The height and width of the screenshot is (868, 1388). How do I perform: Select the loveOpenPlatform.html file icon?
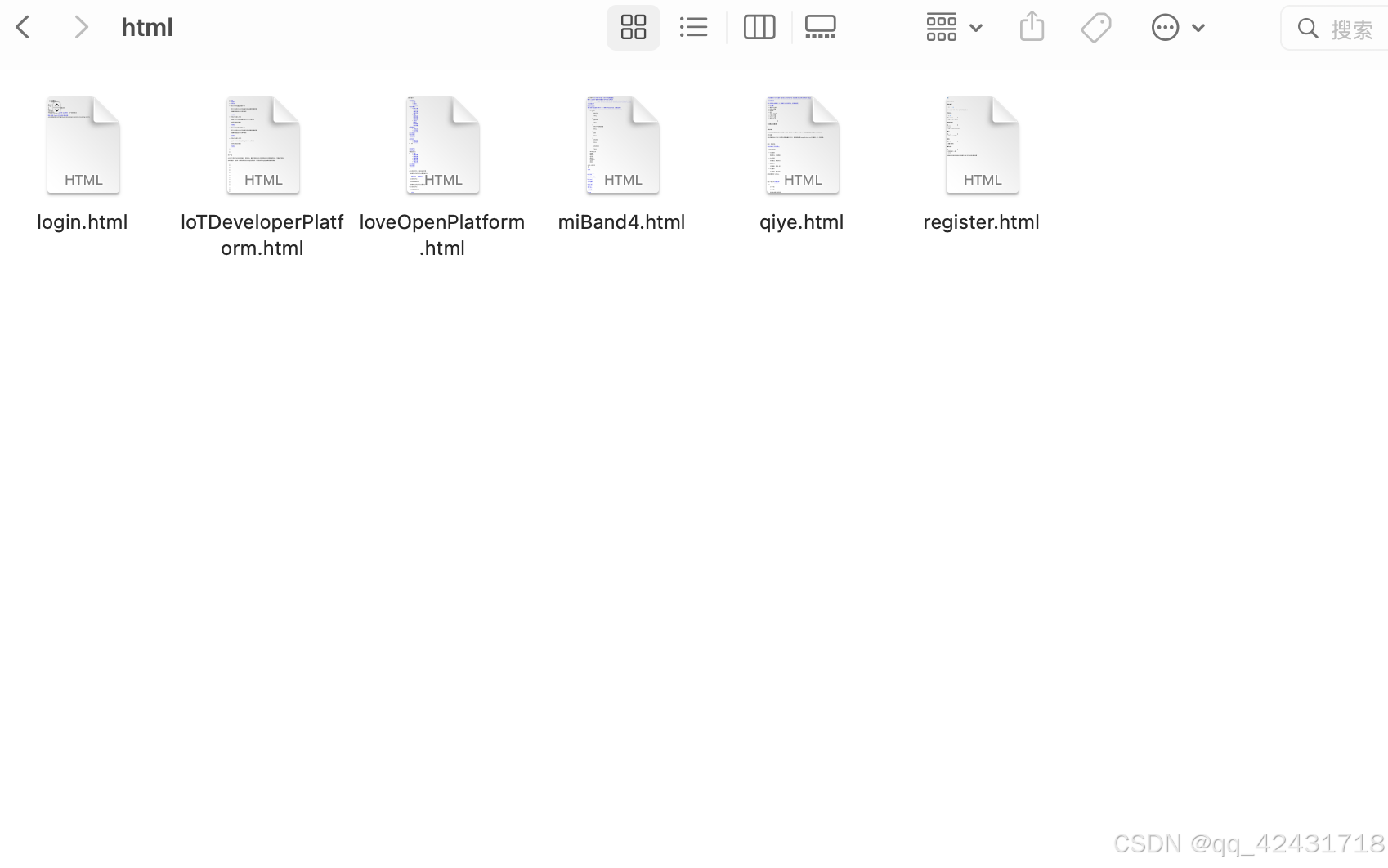tap(443, 145)
